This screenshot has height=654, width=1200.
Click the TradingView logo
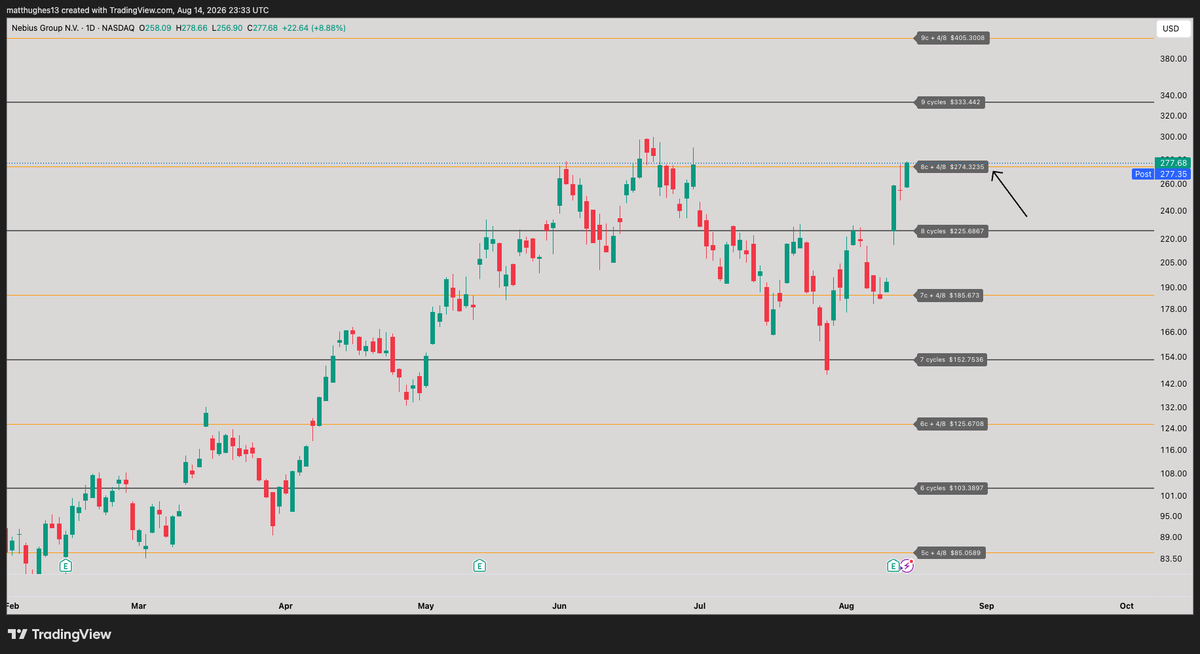[x=60, y=634]
